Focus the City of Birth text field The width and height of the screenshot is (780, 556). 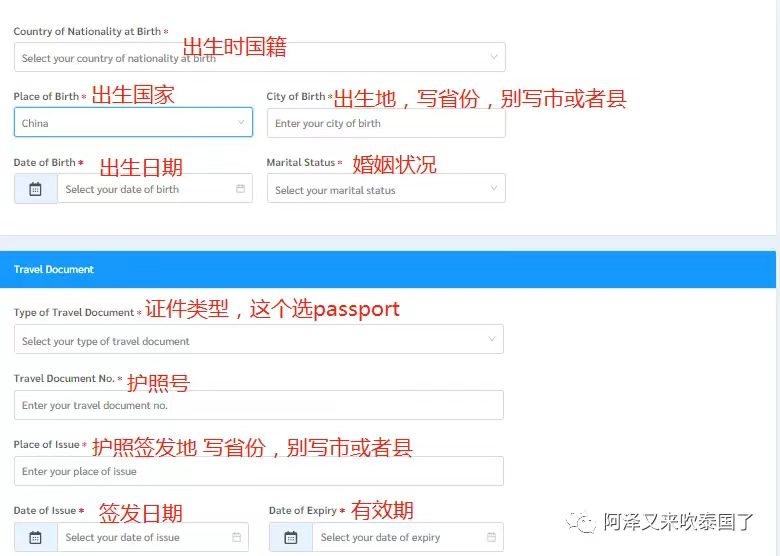point(385,123)
